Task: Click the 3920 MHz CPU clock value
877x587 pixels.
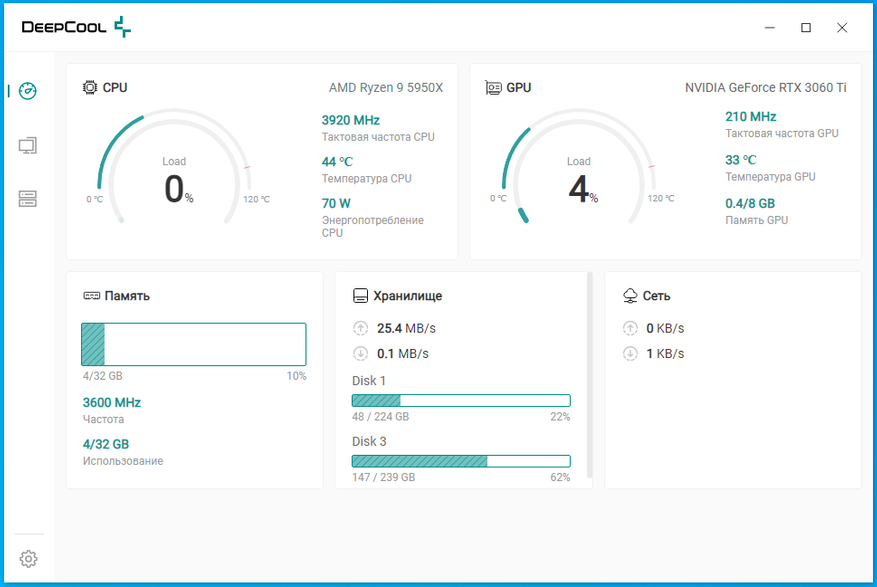Action: [x=351, y=120]
